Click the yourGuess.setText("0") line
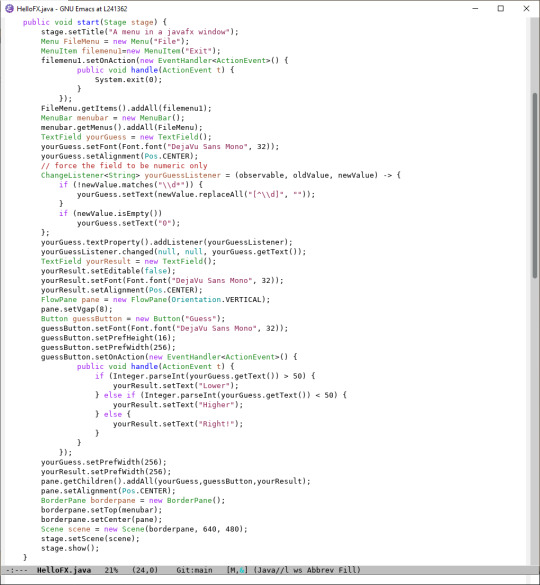The image size is (540, 585). (x=128, y=223)
